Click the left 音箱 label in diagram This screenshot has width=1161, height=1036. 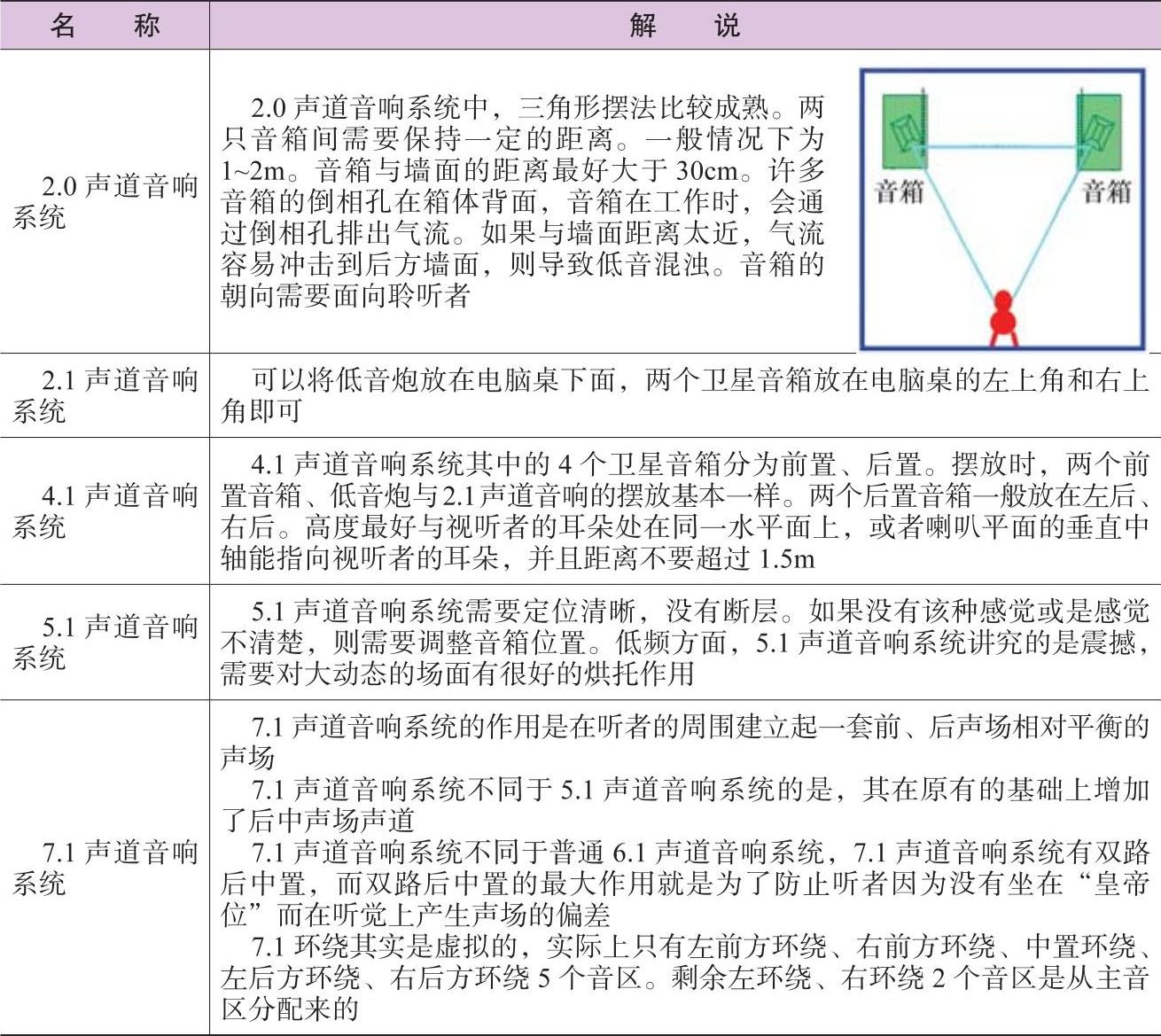coord(899,191)
